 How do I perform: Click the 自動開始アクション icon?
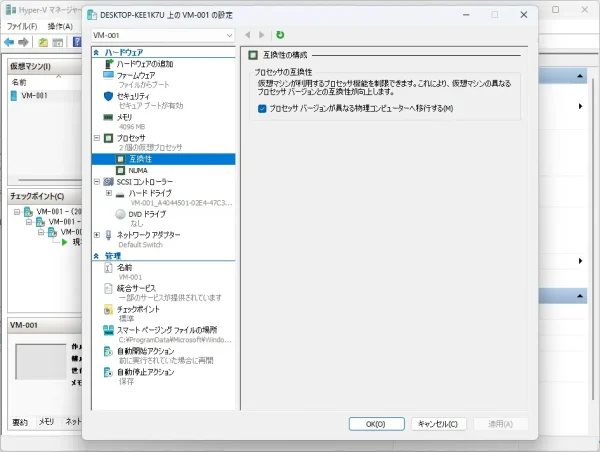pos(108,351)
